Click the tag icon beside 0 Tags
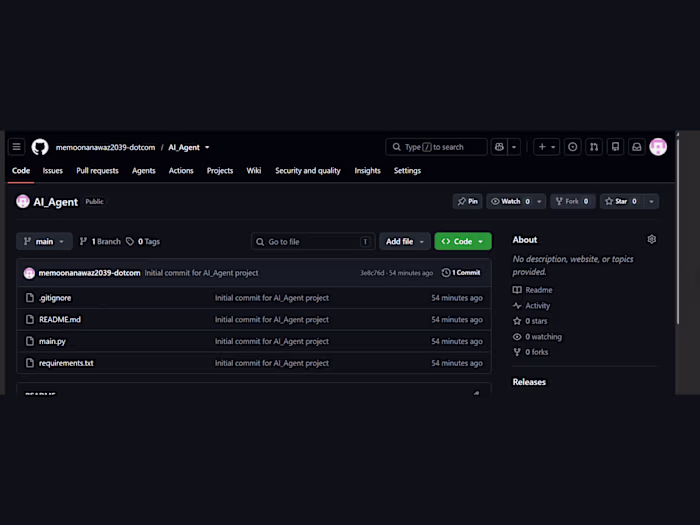The width and height of the screenshot is (700, 525). (130, 242)
